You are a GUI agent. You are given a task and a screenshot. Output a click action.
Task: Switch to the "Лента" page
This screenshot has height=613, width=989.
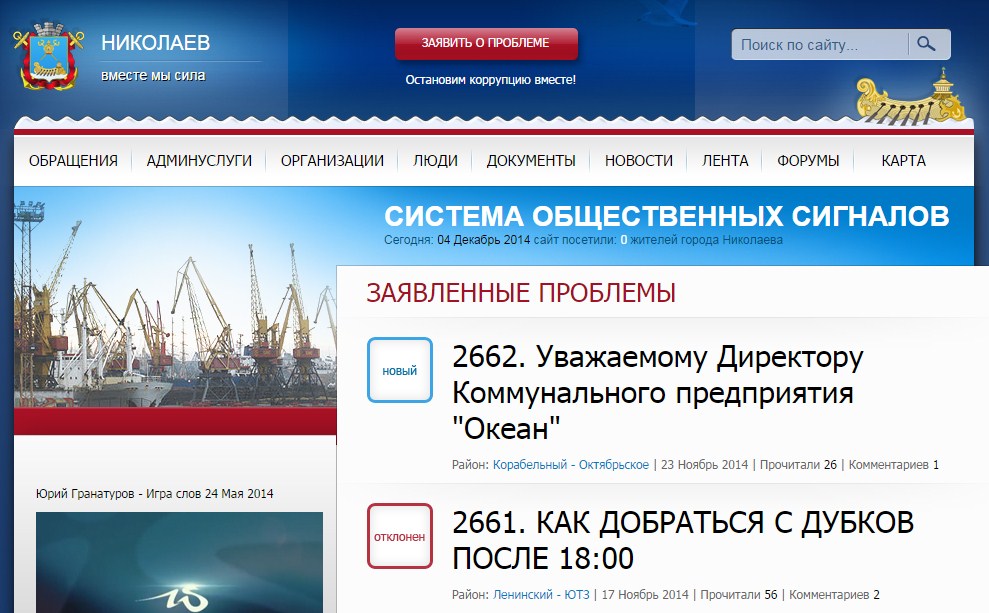point(725,160)
